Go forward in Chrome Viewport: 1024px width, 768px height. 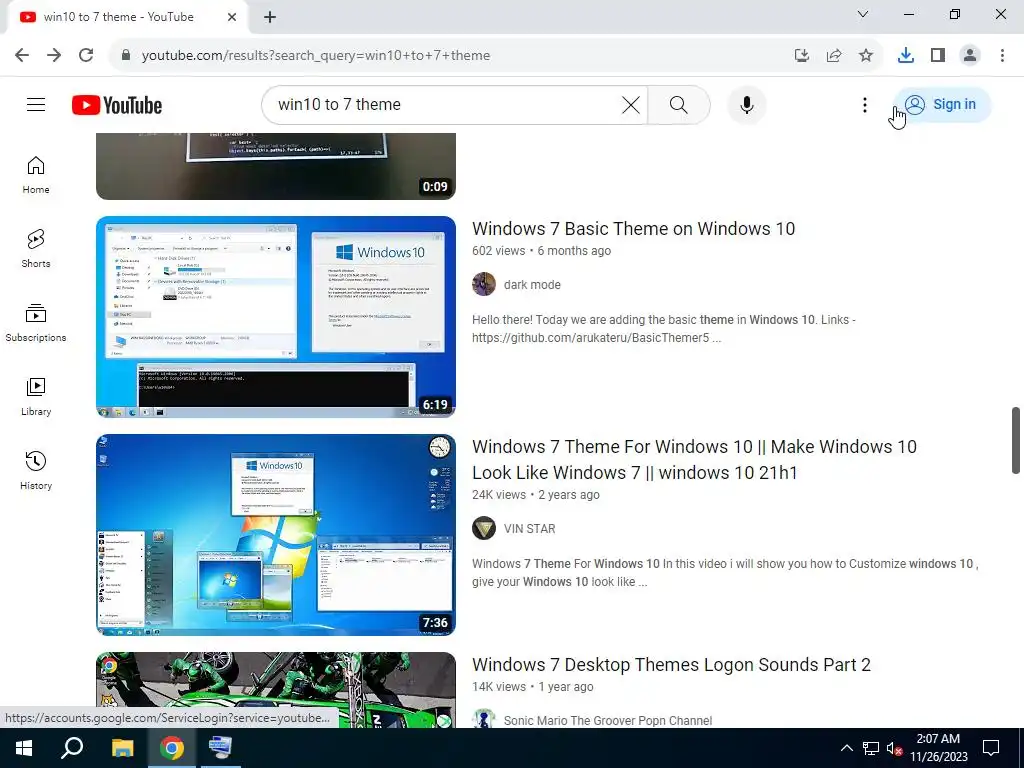pyautogui.click(x=54, y=55)
